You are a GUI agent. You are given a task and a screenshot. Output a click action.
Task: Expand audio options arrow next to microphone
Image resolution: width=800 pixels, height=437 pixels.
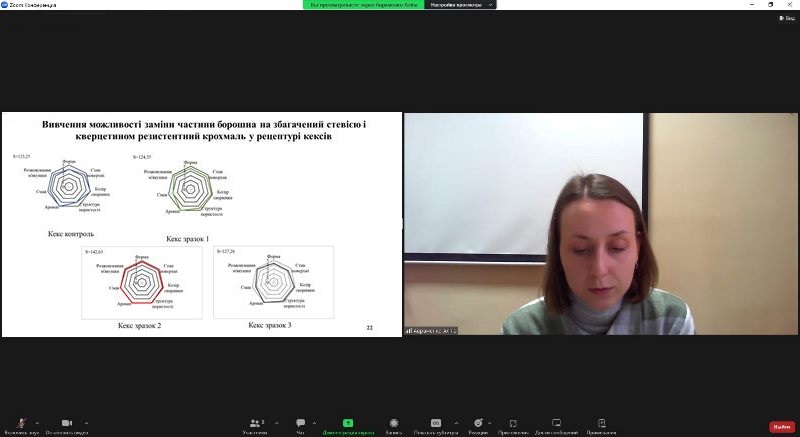[x=37, y=423]
